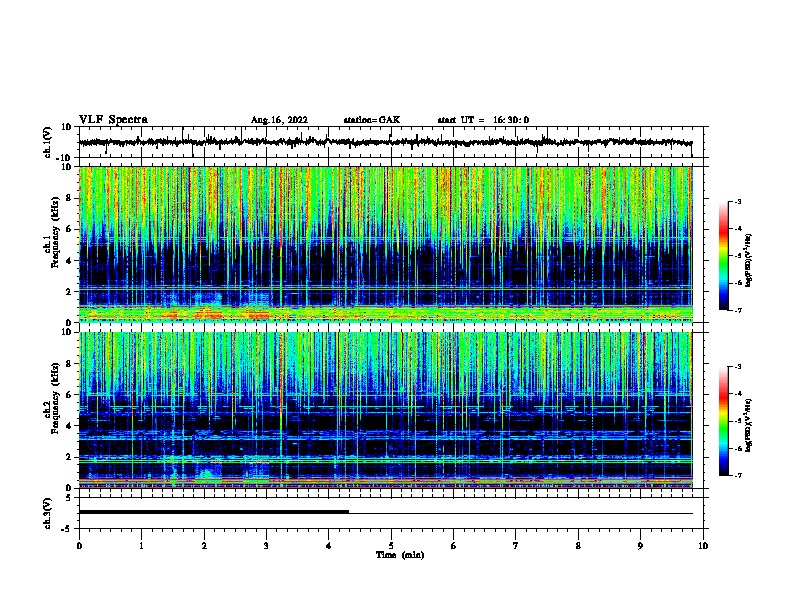Click the ch.2 colorbar log(PSD) label

tap(749, 425)
